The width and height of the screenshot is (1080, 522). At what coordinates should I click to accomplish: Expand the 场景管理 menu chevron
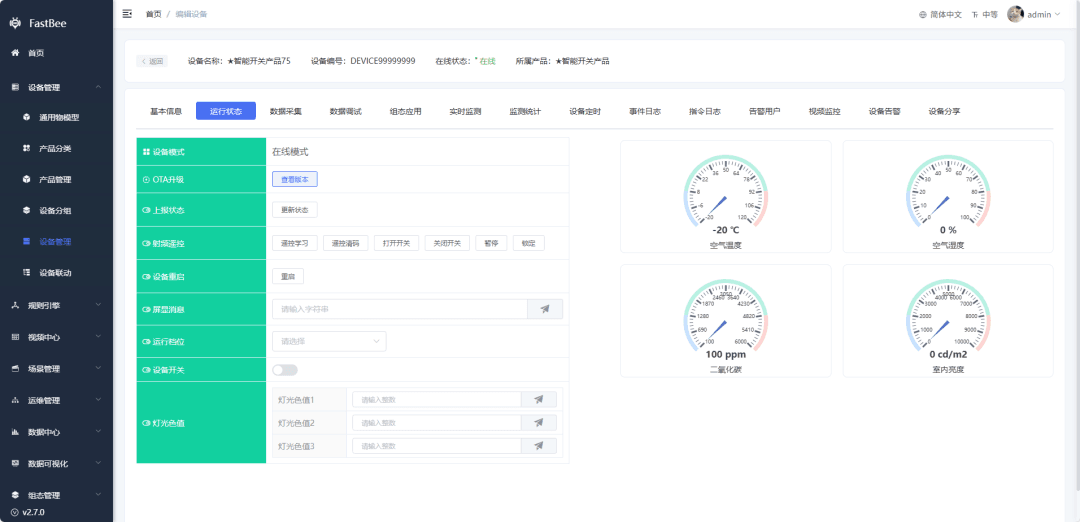(98, 368)
